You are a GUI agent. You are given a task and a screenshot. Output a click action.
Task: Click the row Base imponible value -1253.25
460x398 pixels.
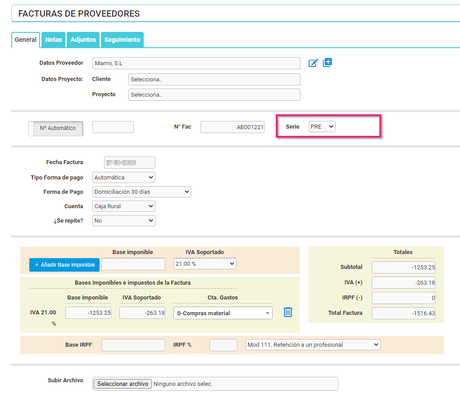pyautogui.click(x=88, y=313)
